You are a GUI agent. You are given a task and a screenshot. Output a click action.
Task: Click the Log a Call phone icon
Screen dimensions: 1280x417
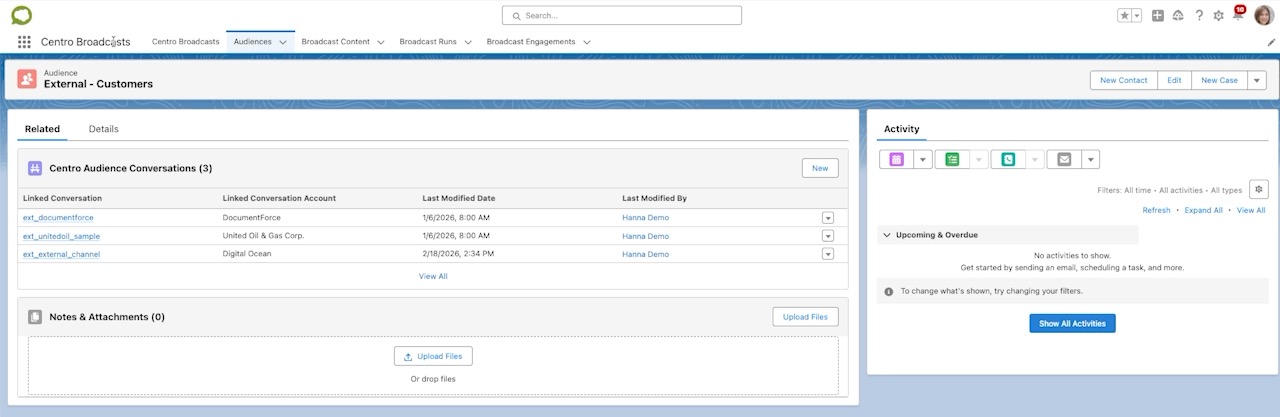click(x=1008, y=159)
